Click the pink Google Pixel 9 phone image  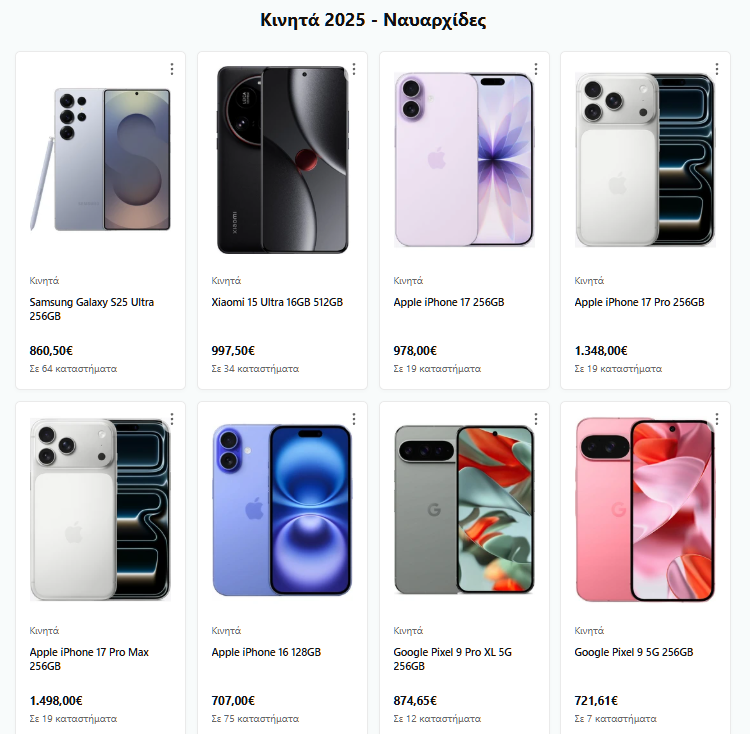click(645, 510)
